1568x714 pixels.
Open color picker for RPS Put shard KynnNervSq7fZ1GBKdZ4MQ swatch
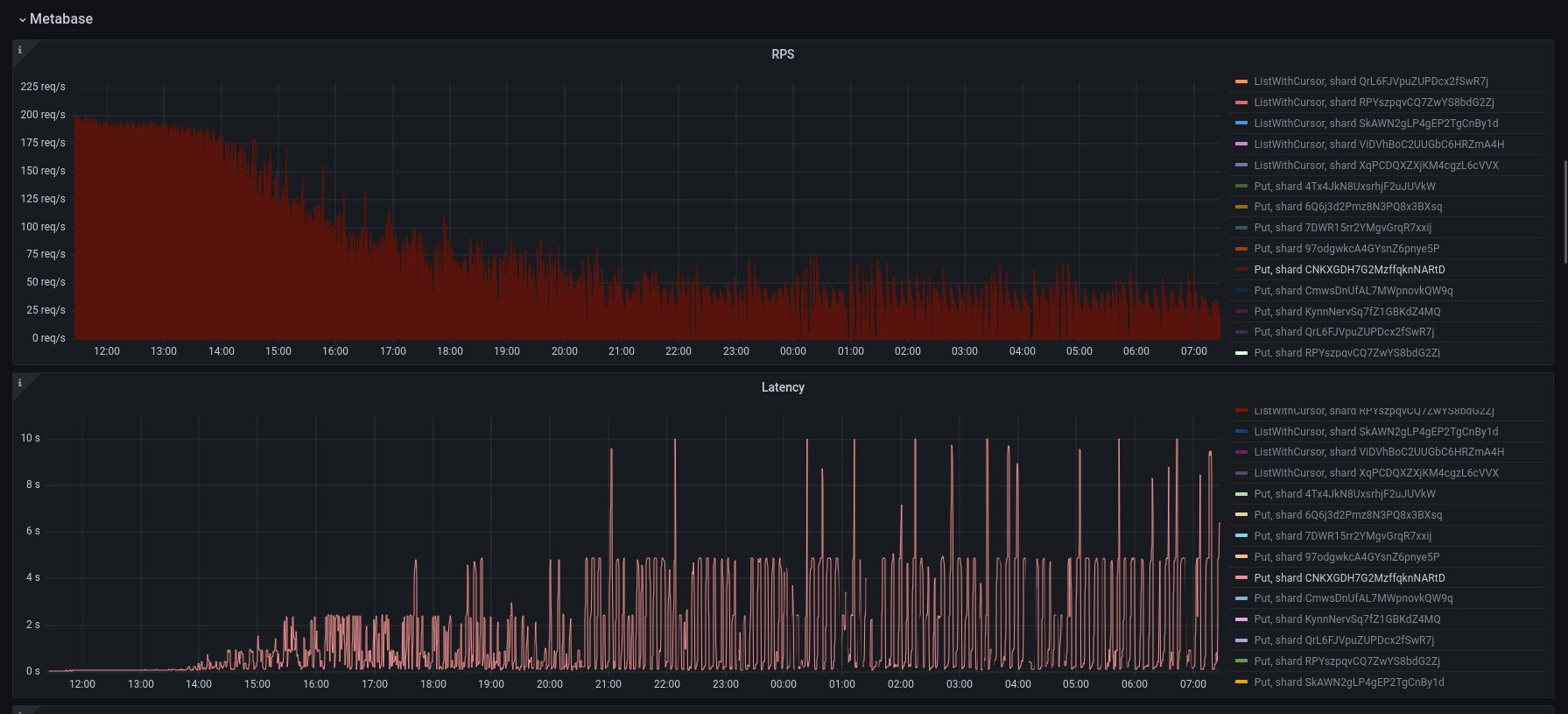(1241, 312)
